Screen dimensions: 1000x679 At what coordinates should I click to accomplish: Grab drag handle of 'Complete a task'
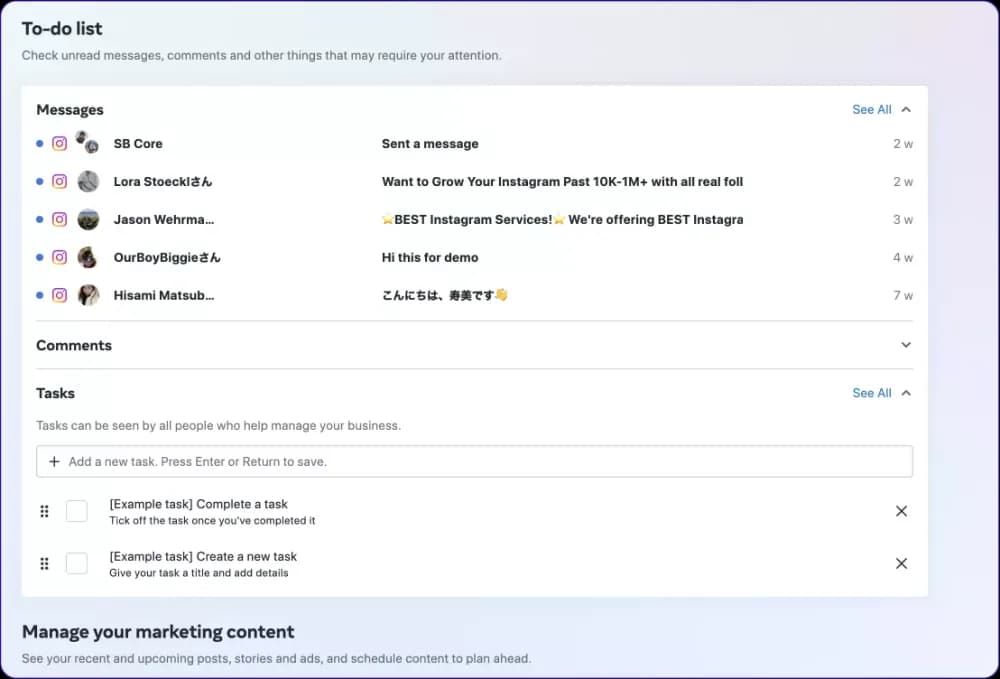coord(44,511)
